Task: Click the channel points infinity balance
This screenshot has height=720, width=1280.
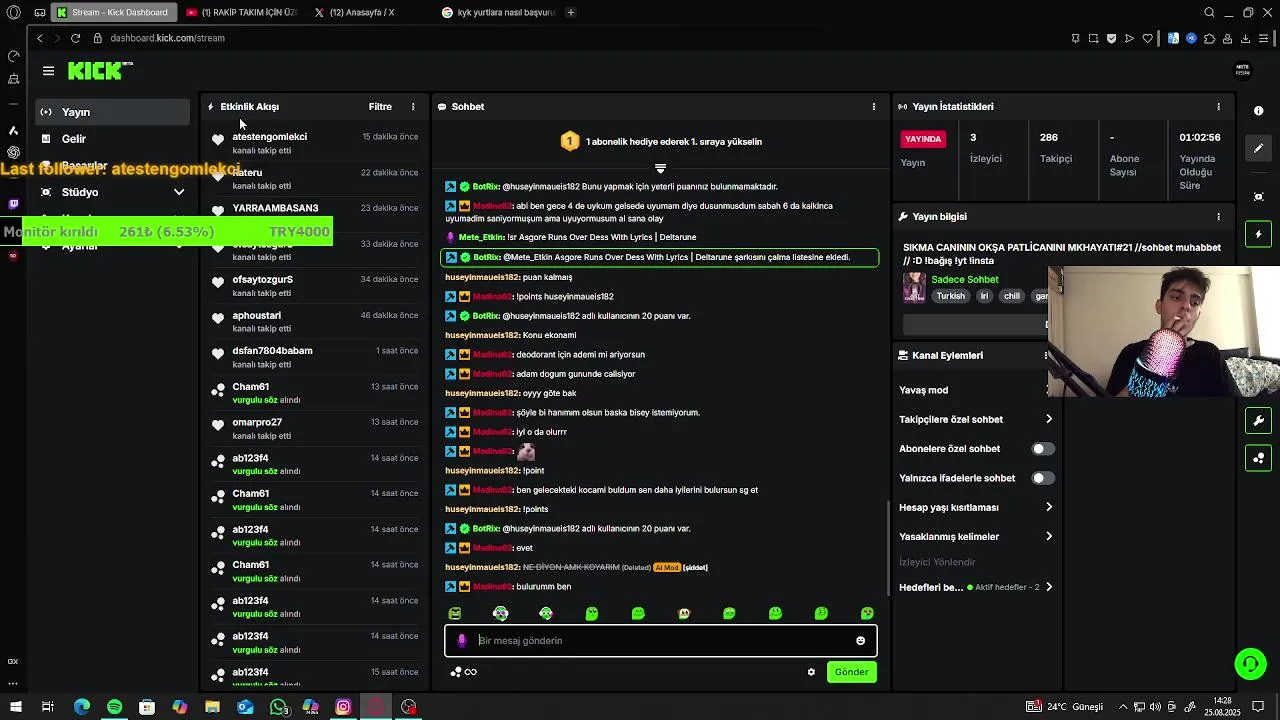Action: click(464, 672)
